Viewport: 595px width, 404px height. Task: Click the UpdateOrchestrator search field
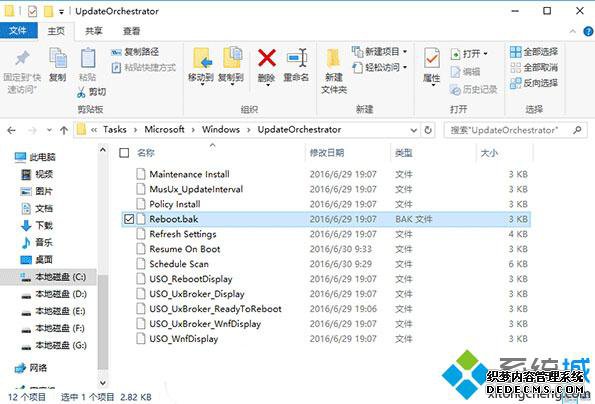pos(511,130)
